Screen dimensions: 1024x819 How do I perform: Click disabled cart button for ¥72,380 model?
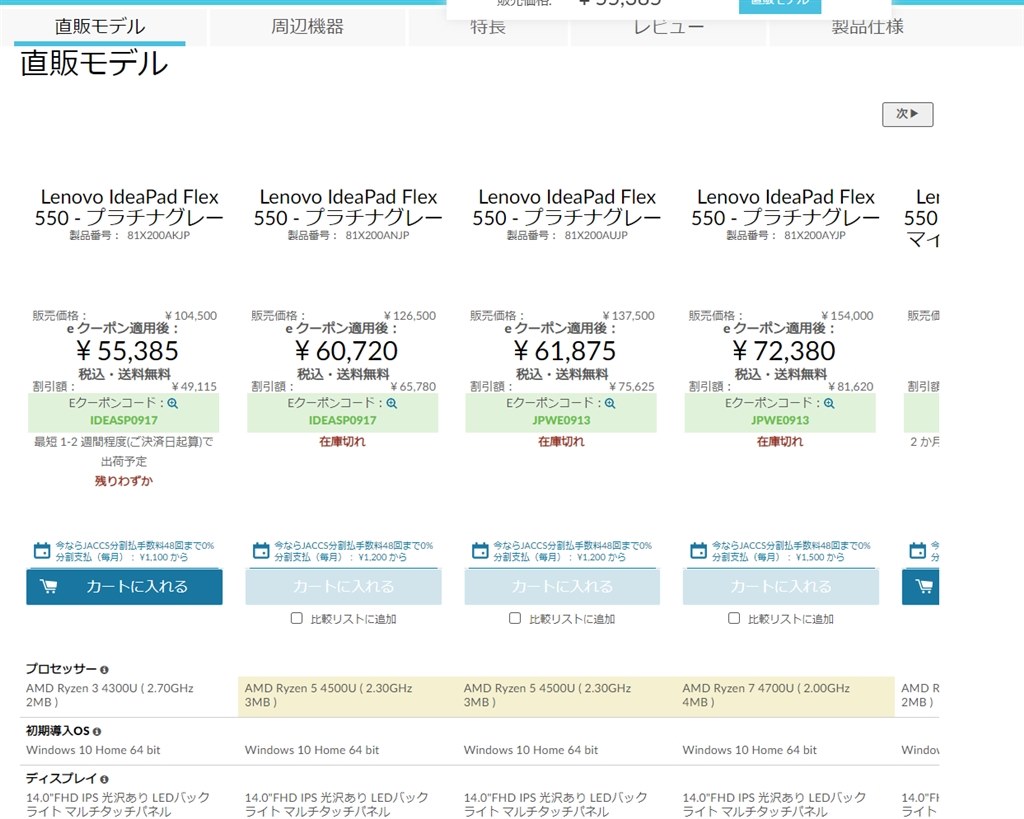[781, 586]
